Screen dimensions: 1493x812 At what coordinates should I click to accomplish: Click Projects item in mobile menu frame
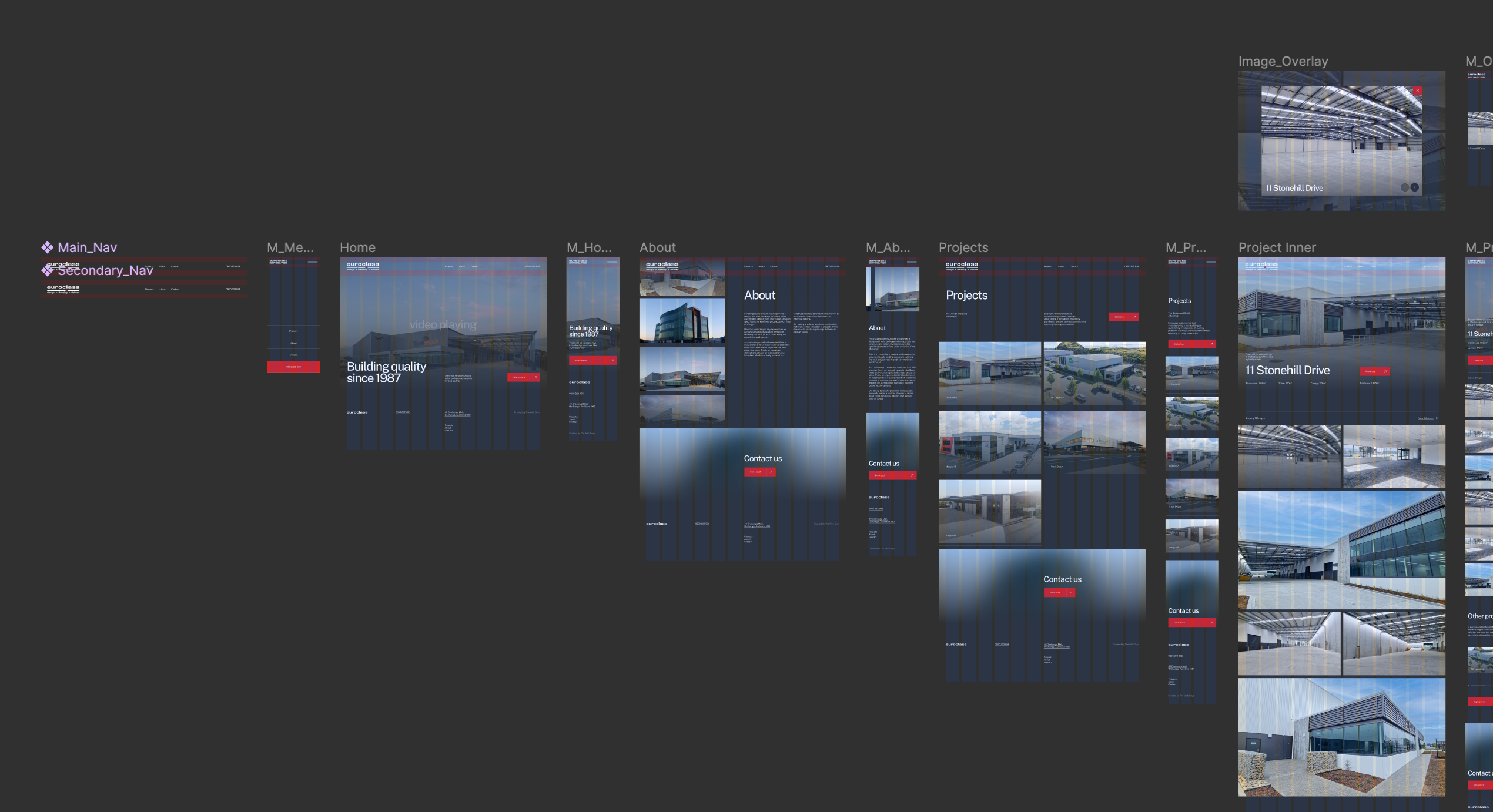tap(293, 331)
